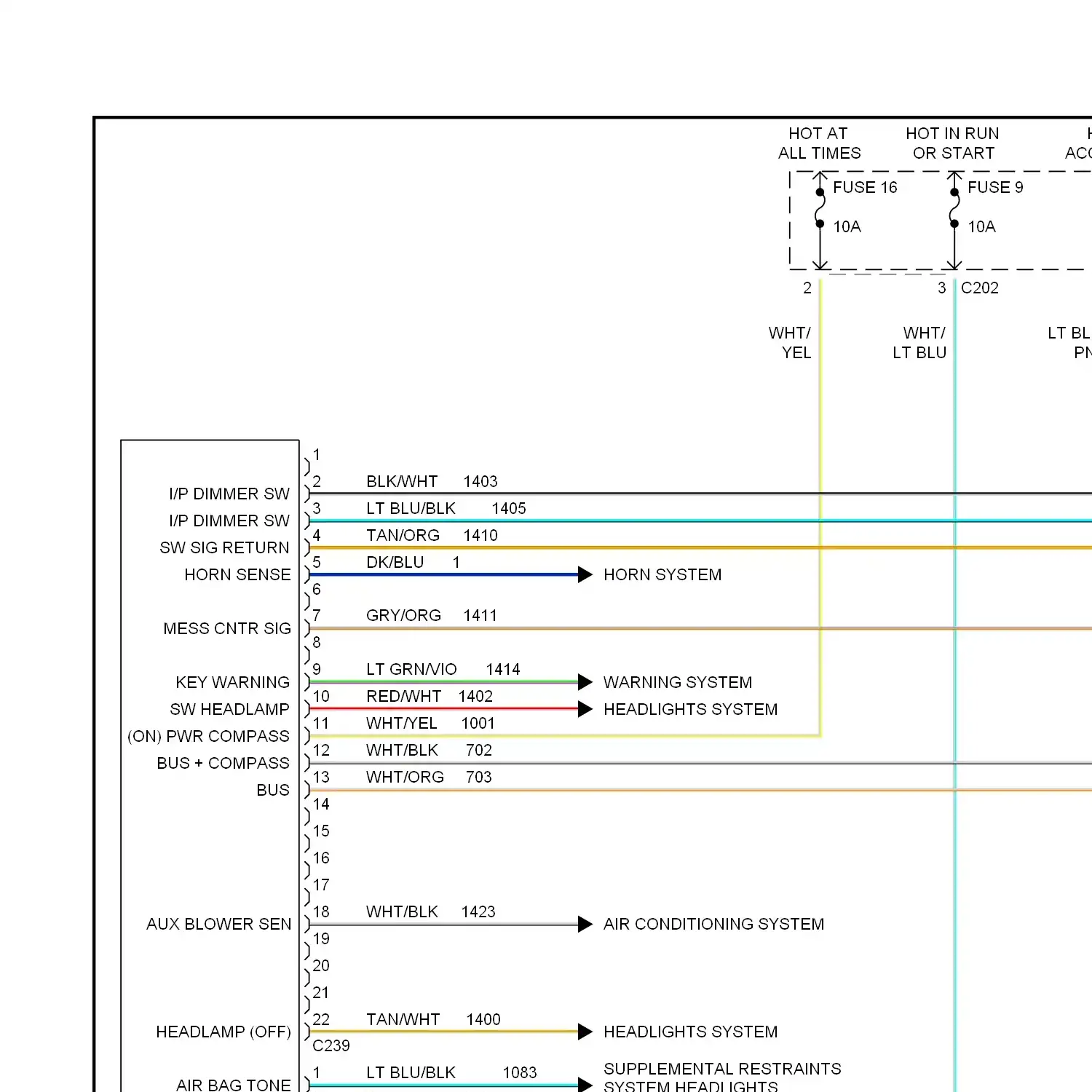The width and height of the screenshot is (1092, 1092).
Task: Click the HORN SENSE pin label
Action: coord(237,575)
